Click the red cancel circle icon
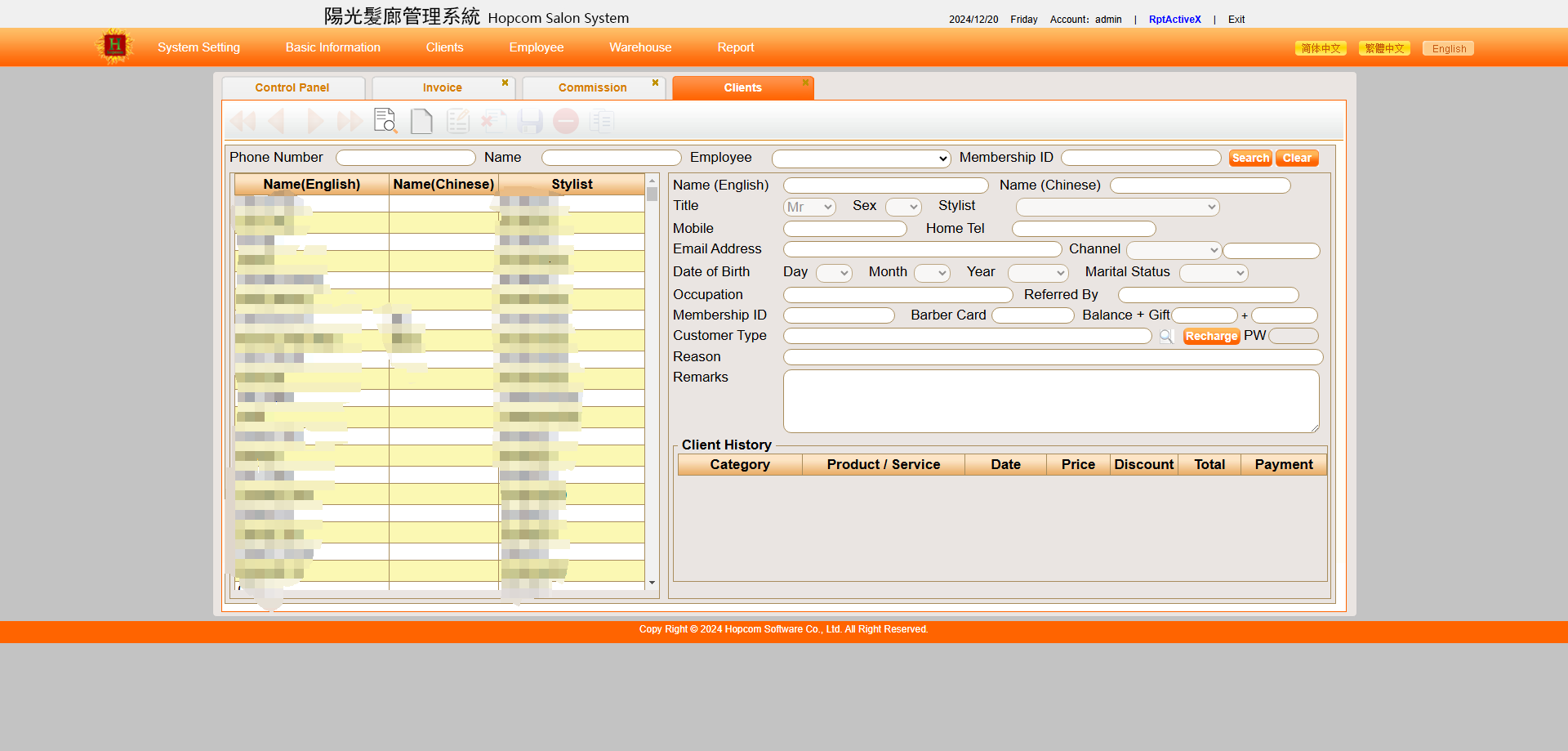1568x751 pixels. pyautogui.click(x=566, y=121)
